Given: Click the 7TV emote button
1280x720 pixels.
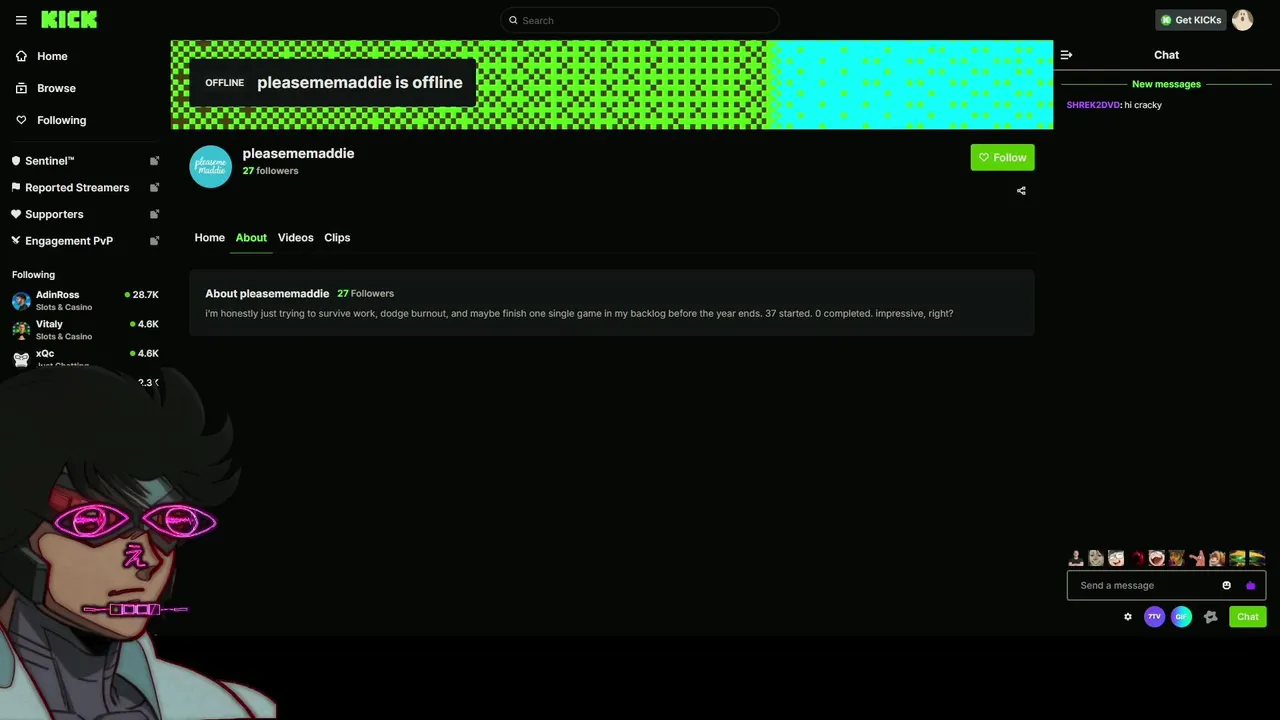Looking at the screenshot, I should (1155, 617).
